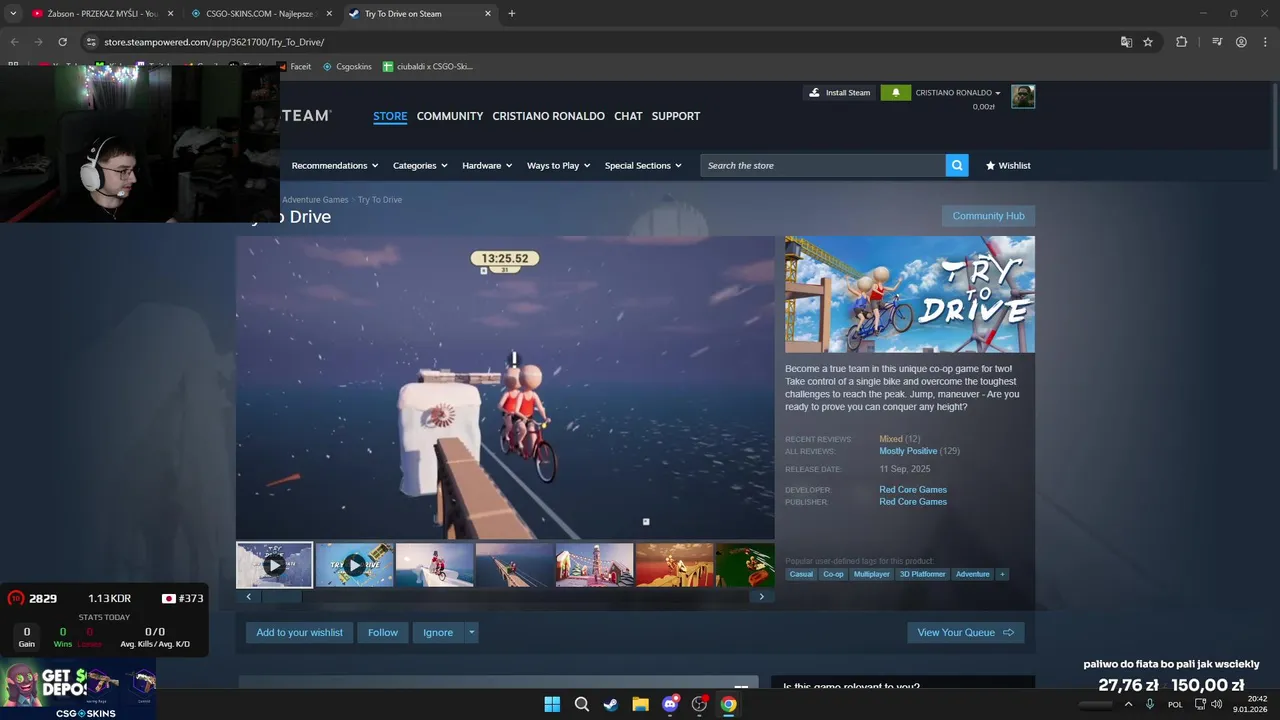This screenshot has width=1280, height=720.
Task: Open the third media thumbnail
Action: [x=434, y=565]
